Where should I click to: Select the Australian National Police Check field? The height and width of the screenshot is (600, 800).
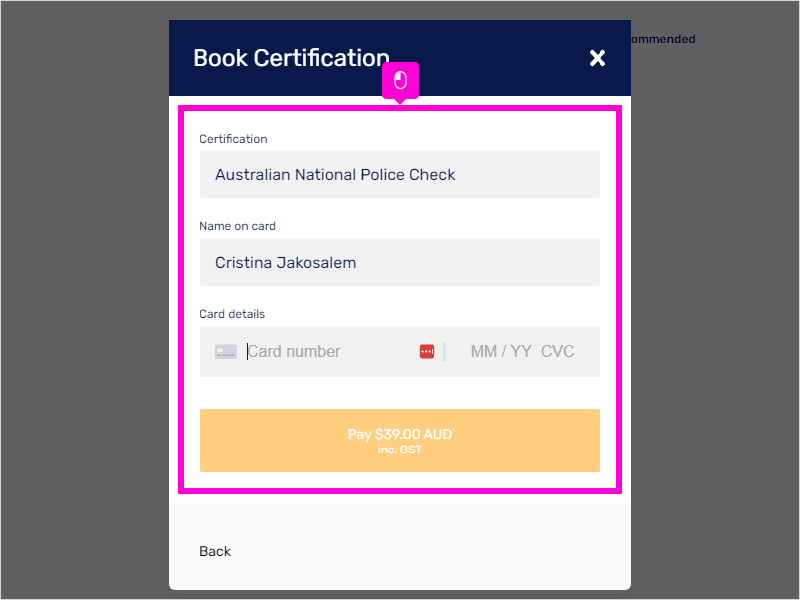point(399,174)
